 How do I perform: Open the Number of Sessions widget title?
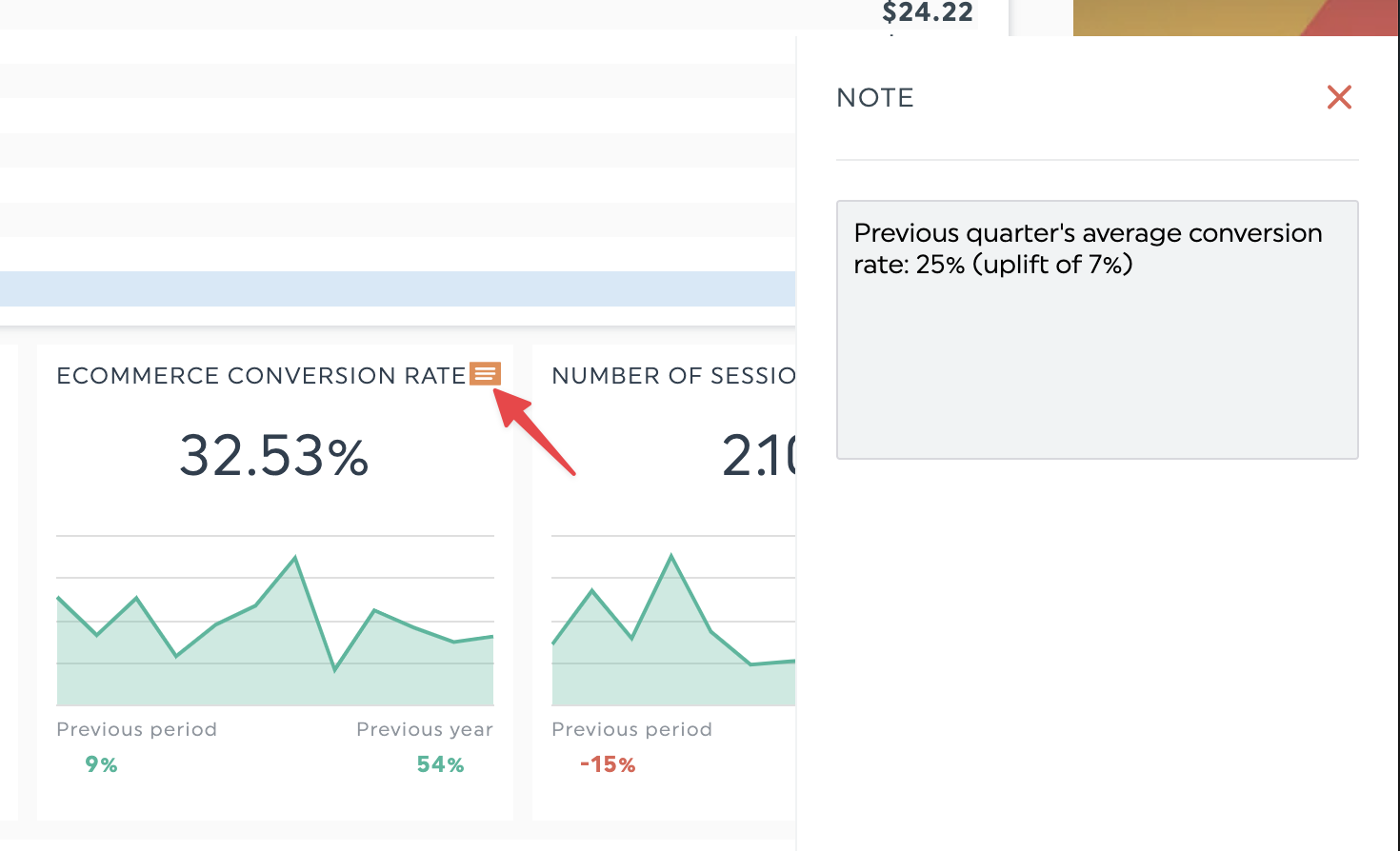tap(673, 376)
